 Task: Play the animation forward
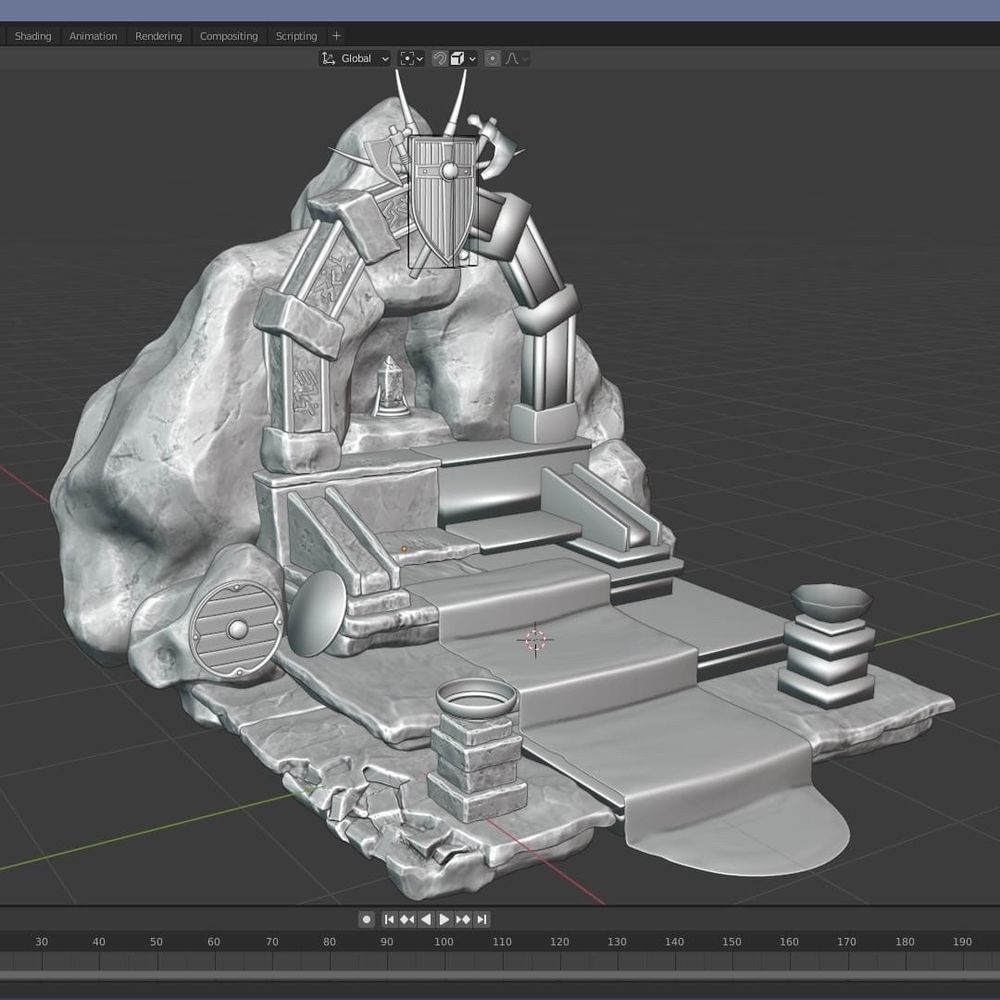tap(445, 919)
